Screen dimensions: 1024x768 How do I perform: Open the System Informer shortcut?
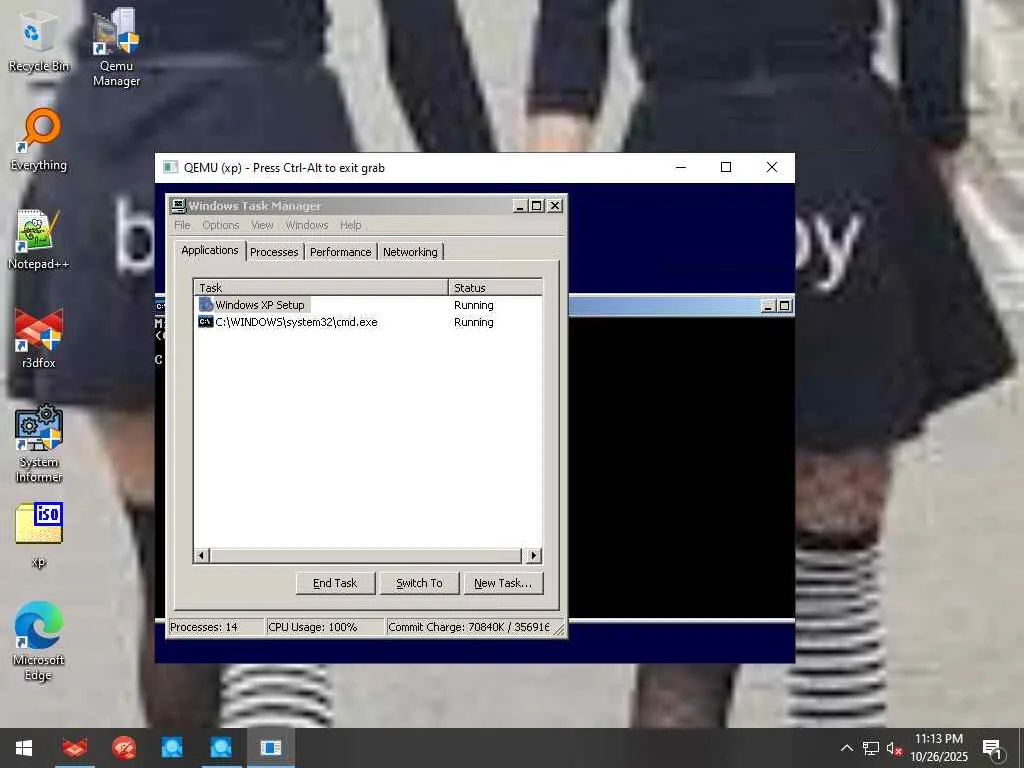[39, 444]
